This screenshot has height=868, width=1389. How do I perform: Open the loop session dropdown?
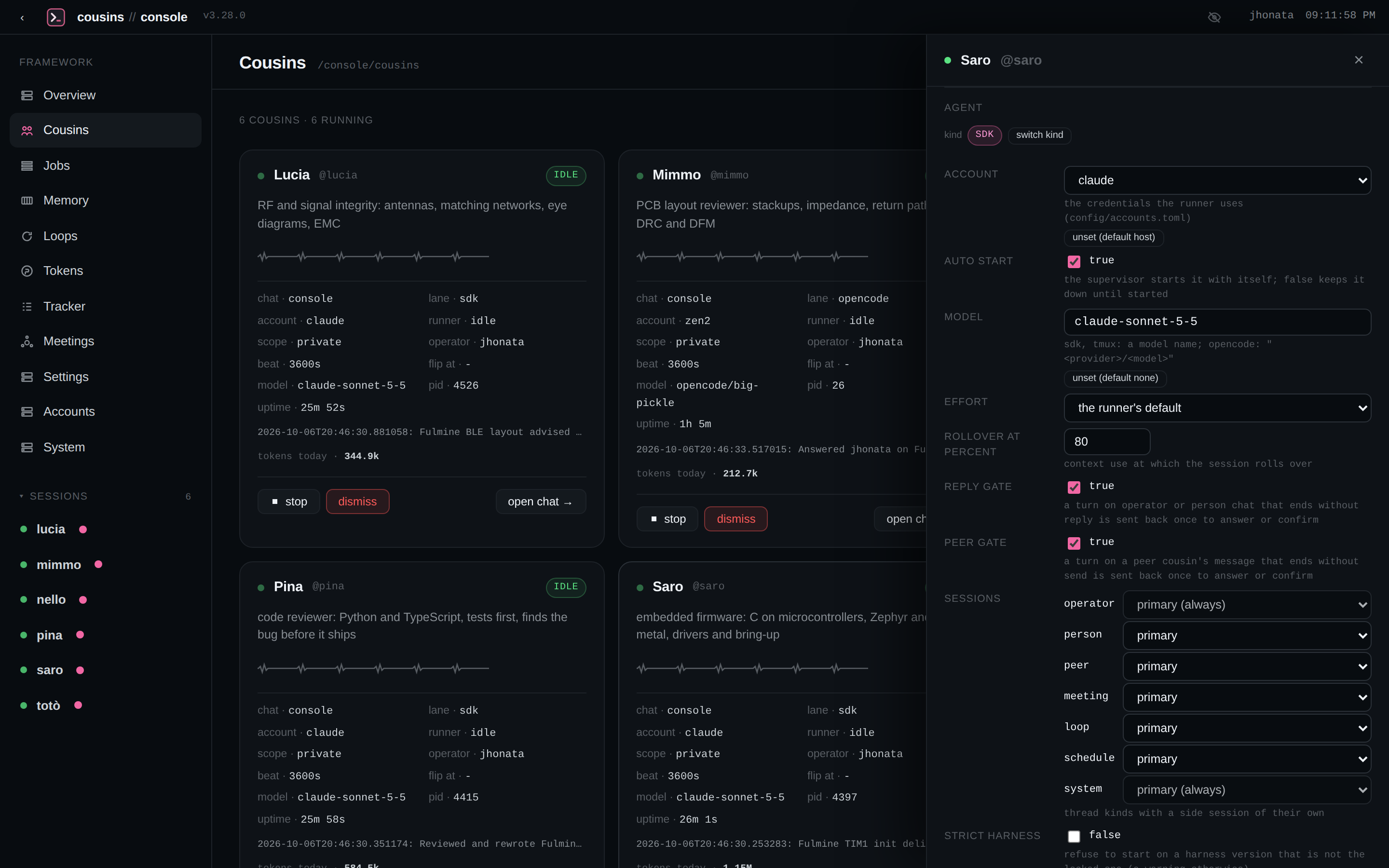pyautogui.click(x=1247, y=729)
